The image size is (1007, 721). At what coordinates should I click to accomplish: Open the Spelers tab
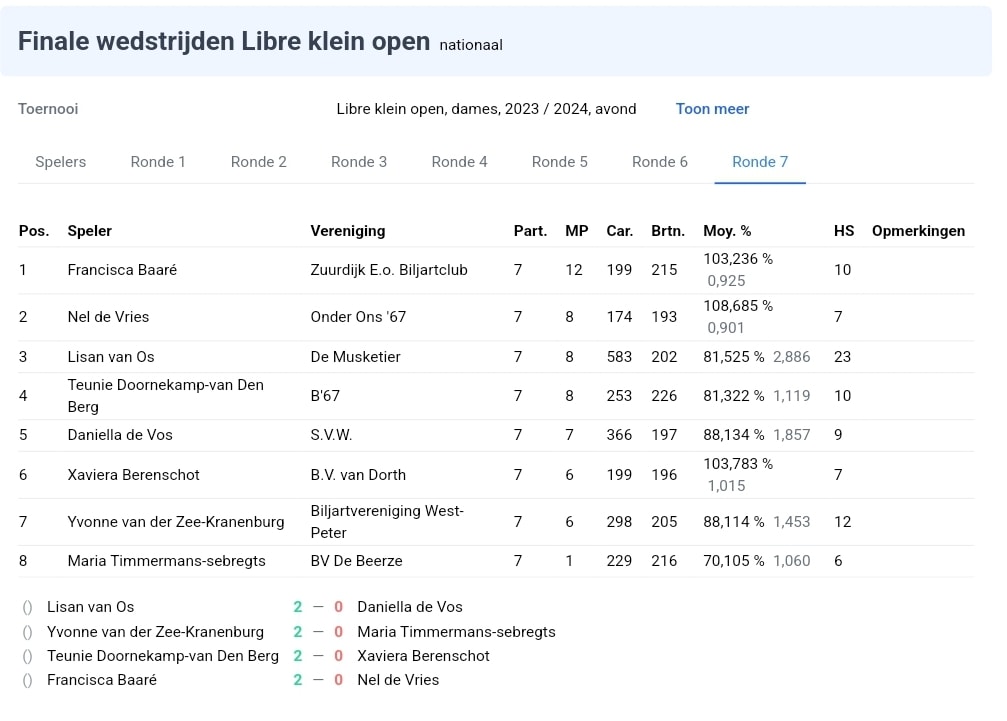pos(60,162)
